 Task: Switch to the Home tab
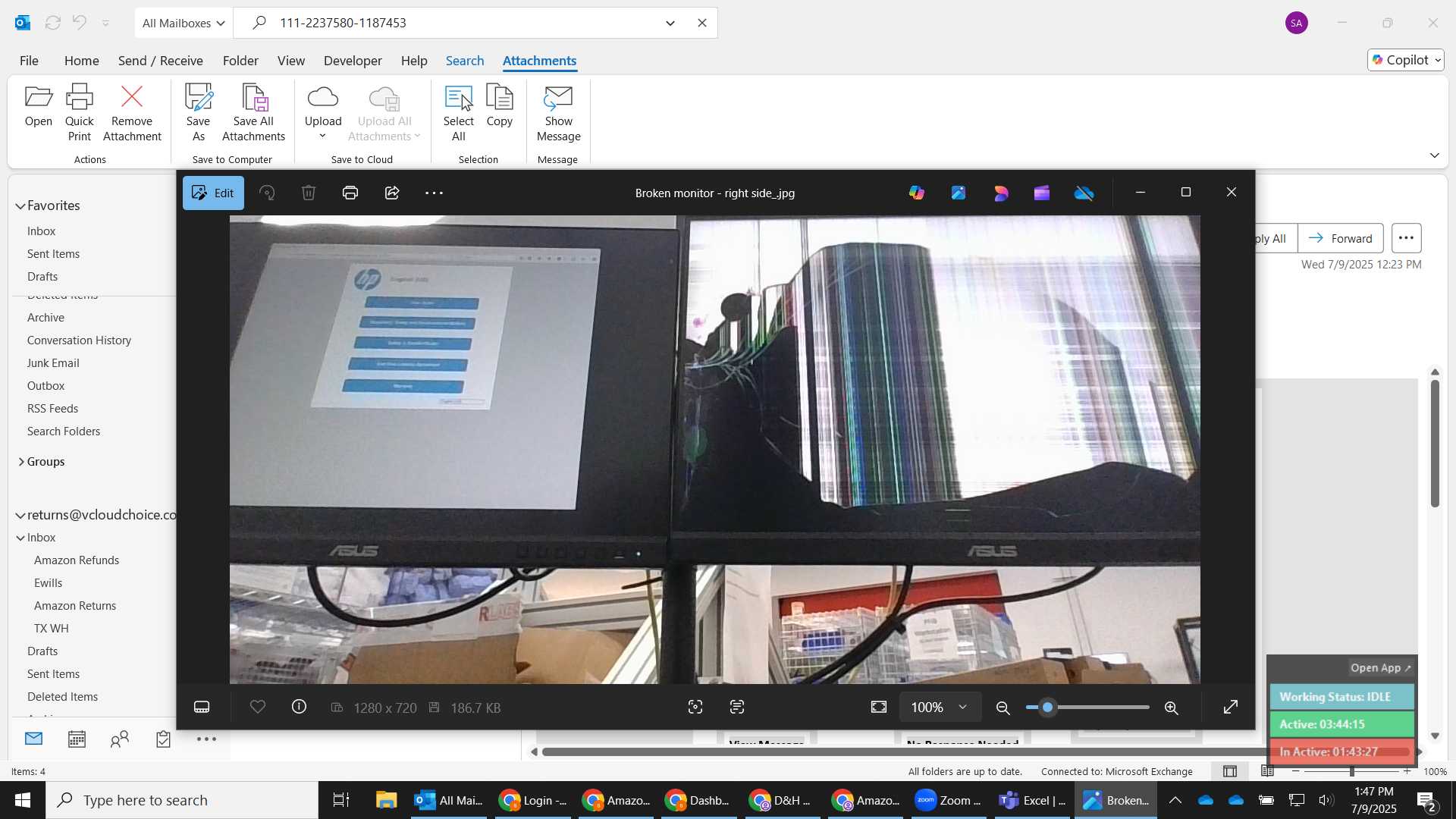(x=81, y=61)
